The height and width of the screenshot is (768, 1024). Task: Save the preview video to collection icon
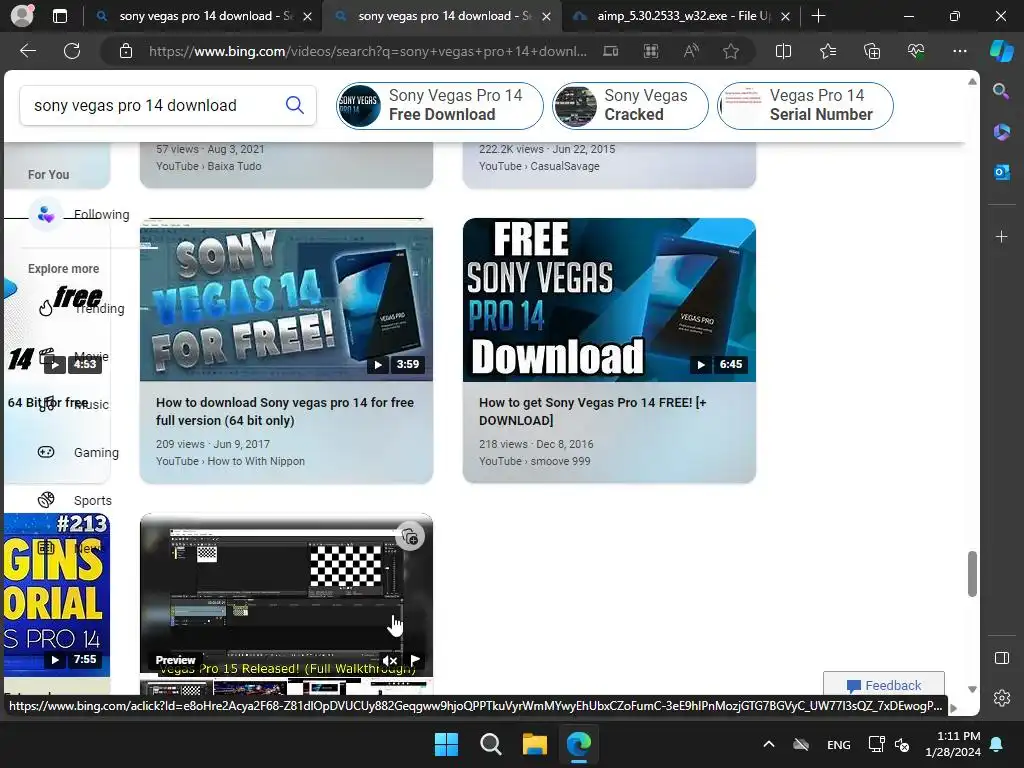[x=410, y=537]
